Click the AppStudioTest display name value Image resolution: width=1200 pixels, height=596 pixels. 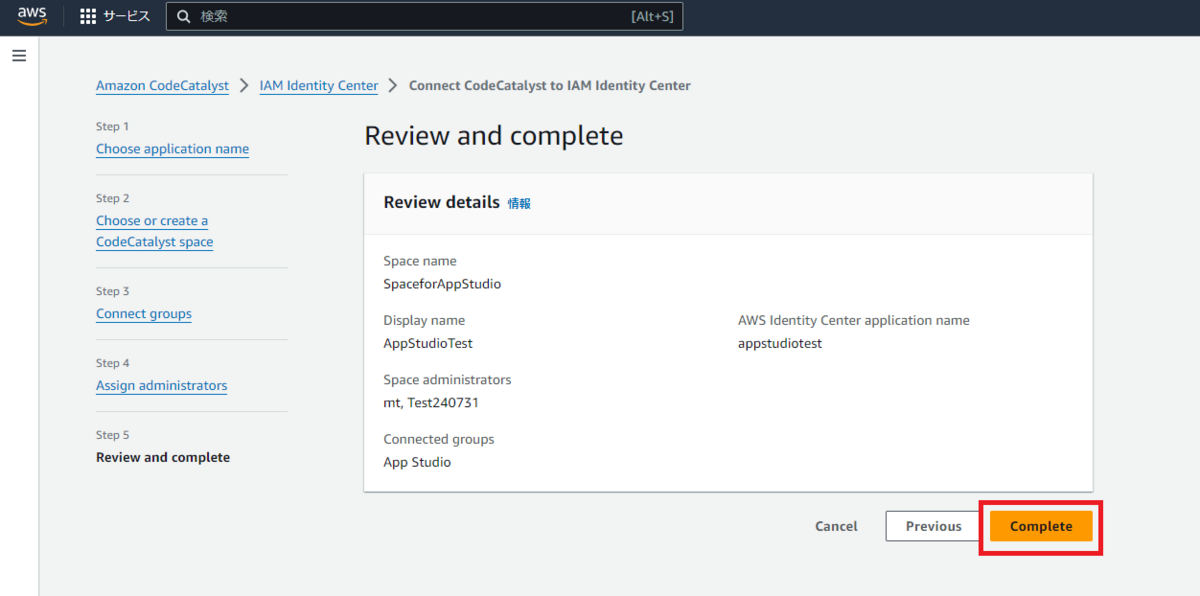coord(428,344)
